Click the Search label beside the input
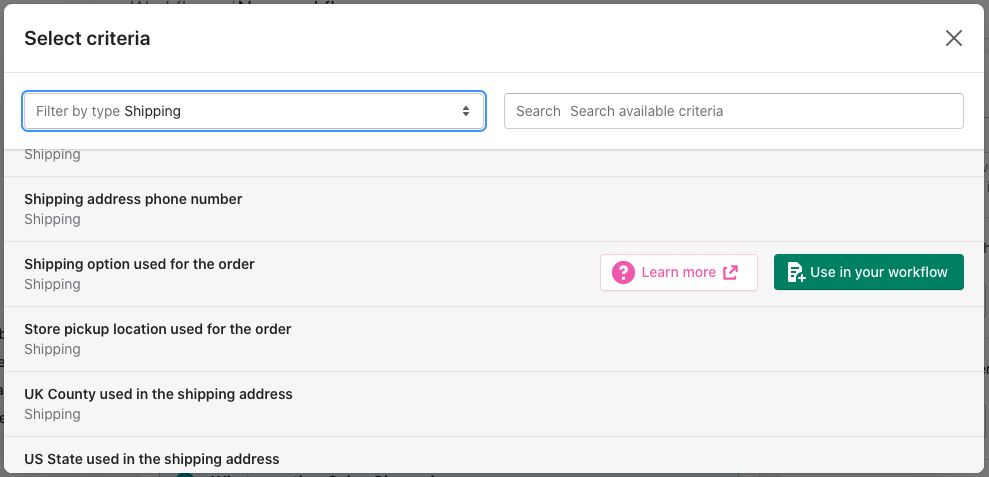 coord(538,111)
